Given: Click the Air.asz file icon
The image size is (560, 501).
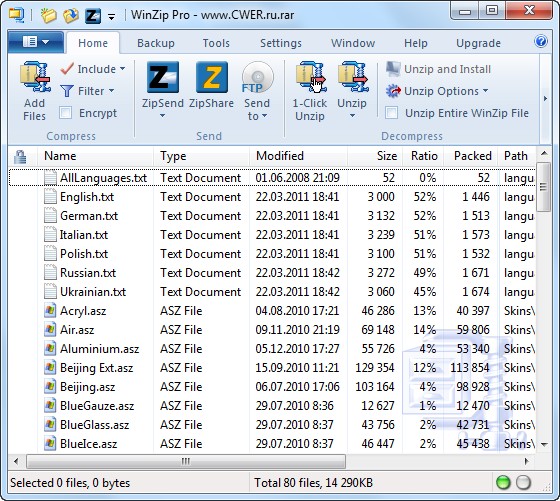Looking at the screenshot, I should pos(50,329).
